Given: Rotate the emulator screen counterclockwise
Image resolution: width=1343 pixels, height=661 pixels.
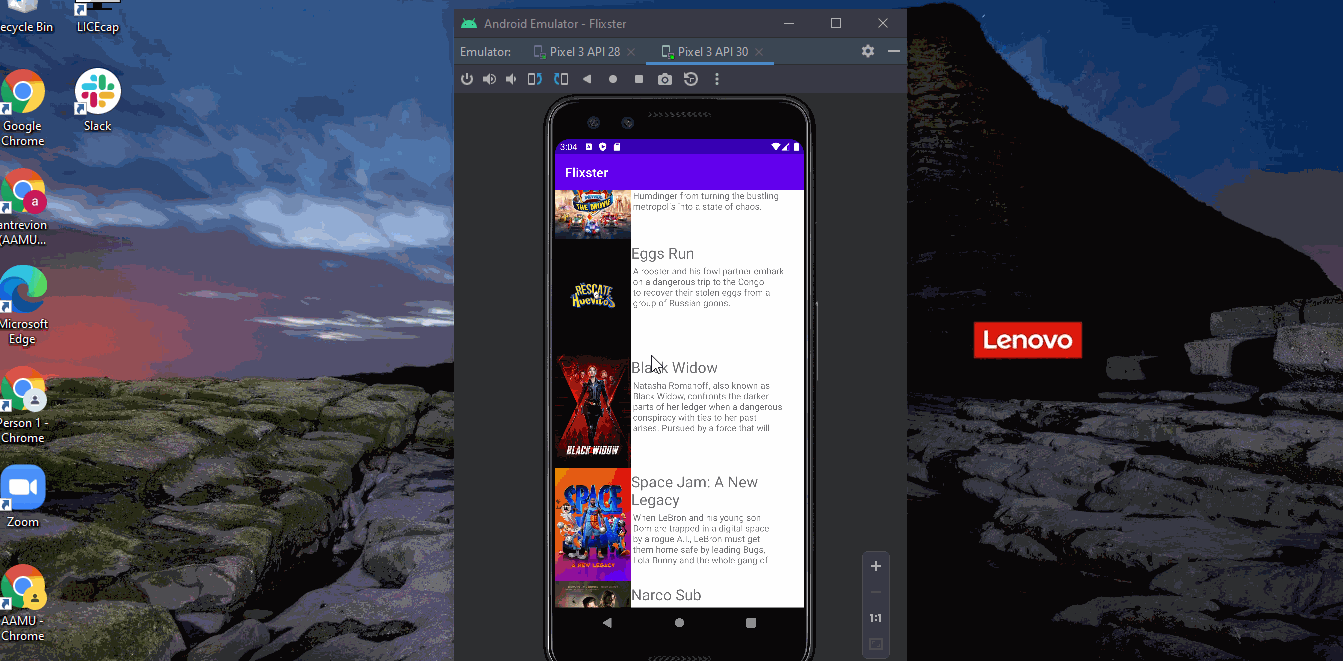Looking at the screenshot, I should click(534, 79).
